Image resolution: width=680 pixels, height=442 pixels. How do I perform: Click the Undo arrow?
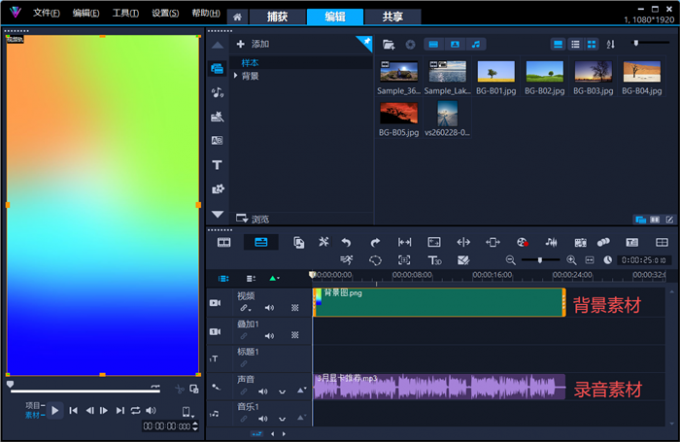[x=346, y=242]
